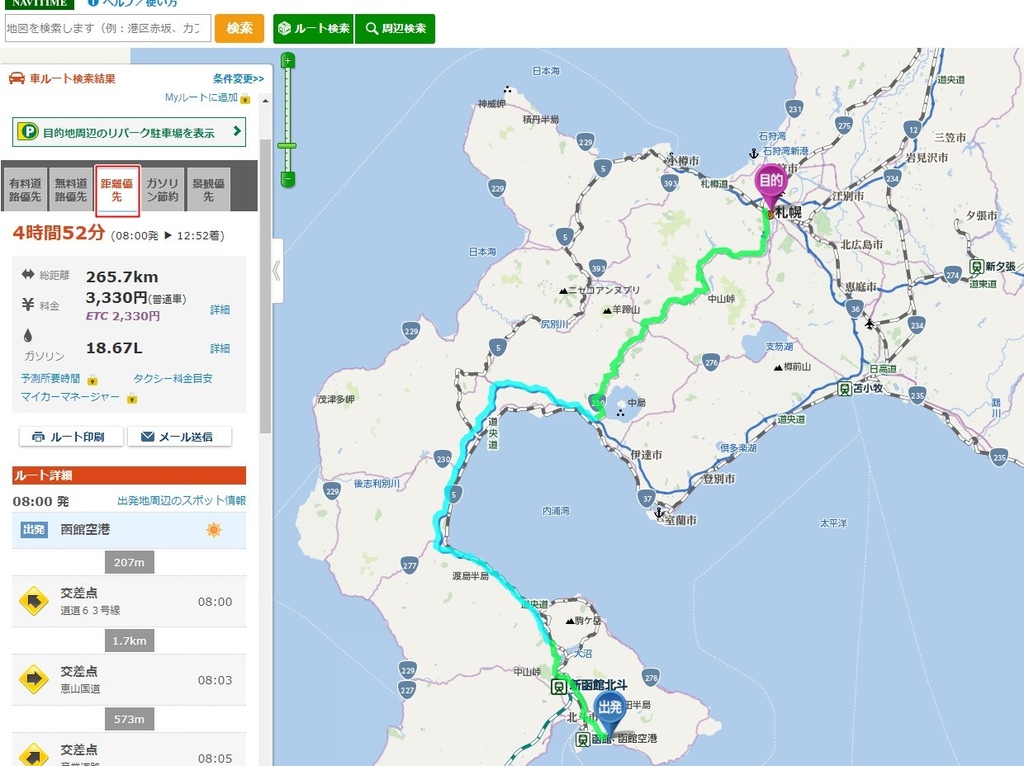1024x766 pixels.
Task: Click the side panel vertical scrollbar thumb
Action: click(x=265, y=285)
